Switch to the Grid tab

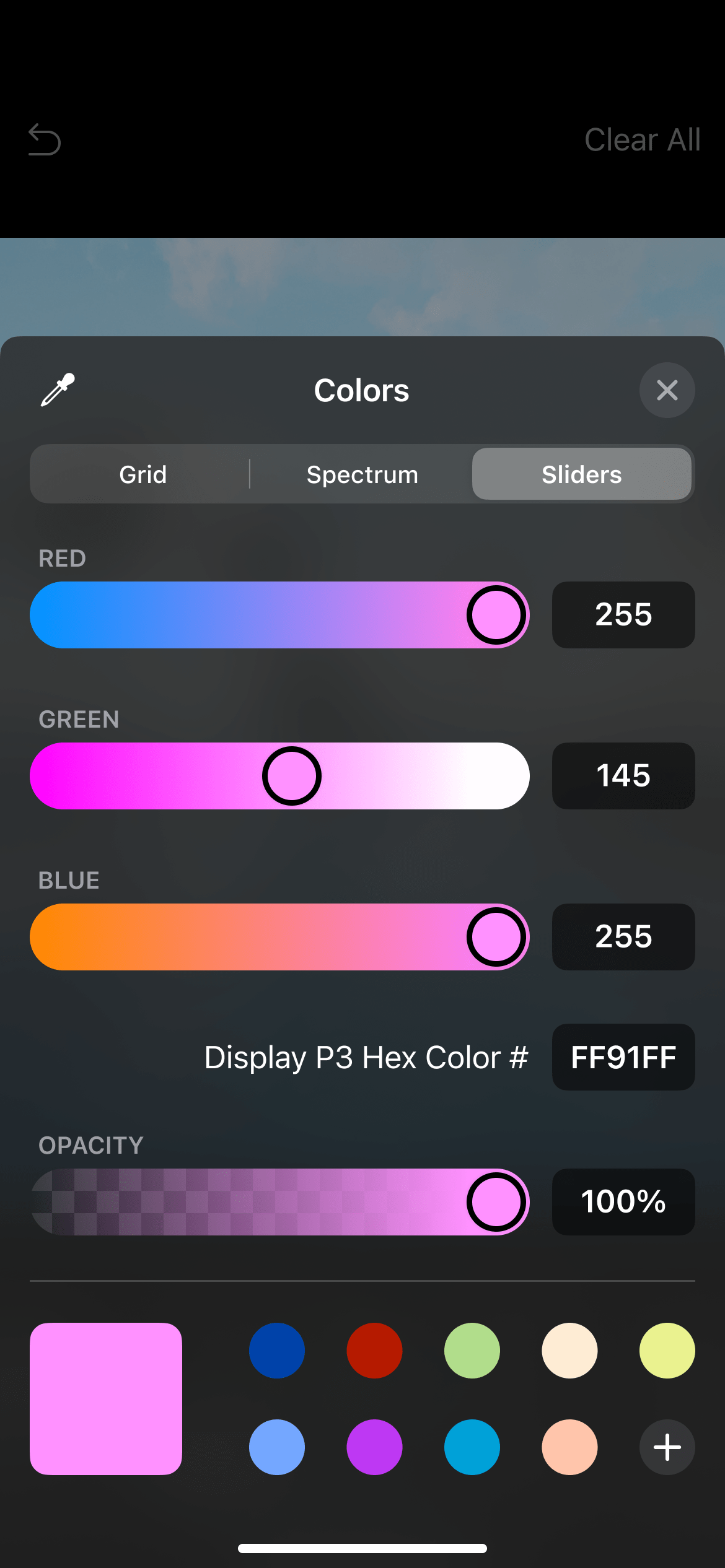pyautogui.click(x=143, y=474)
